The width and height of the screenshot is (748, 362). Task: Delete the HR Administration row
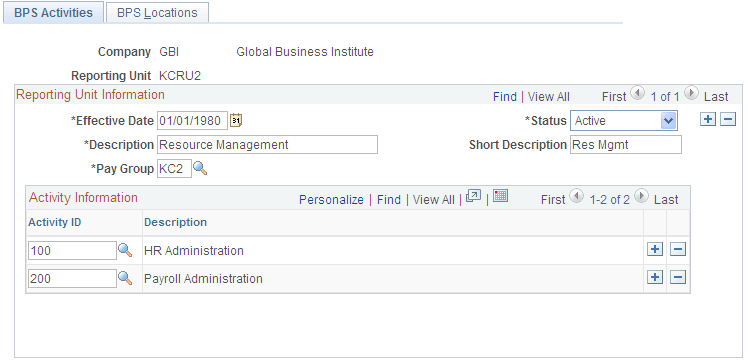(678, 249)
